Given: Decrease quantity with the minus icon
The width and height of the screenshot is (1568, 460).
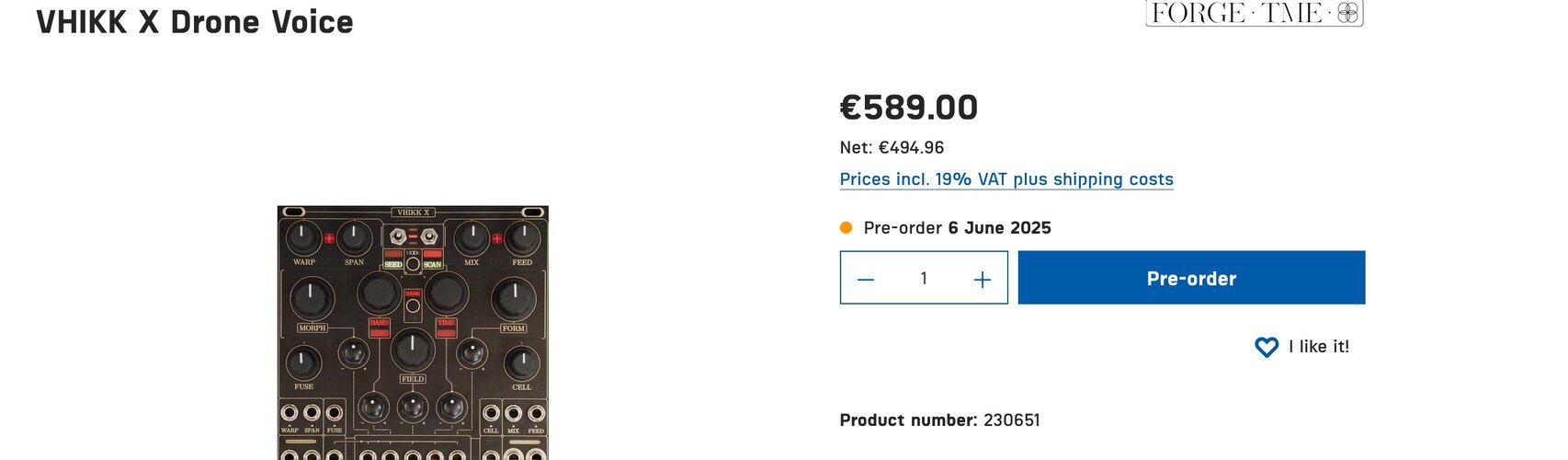Looking at the screenshot, I should tap(866, 279).
